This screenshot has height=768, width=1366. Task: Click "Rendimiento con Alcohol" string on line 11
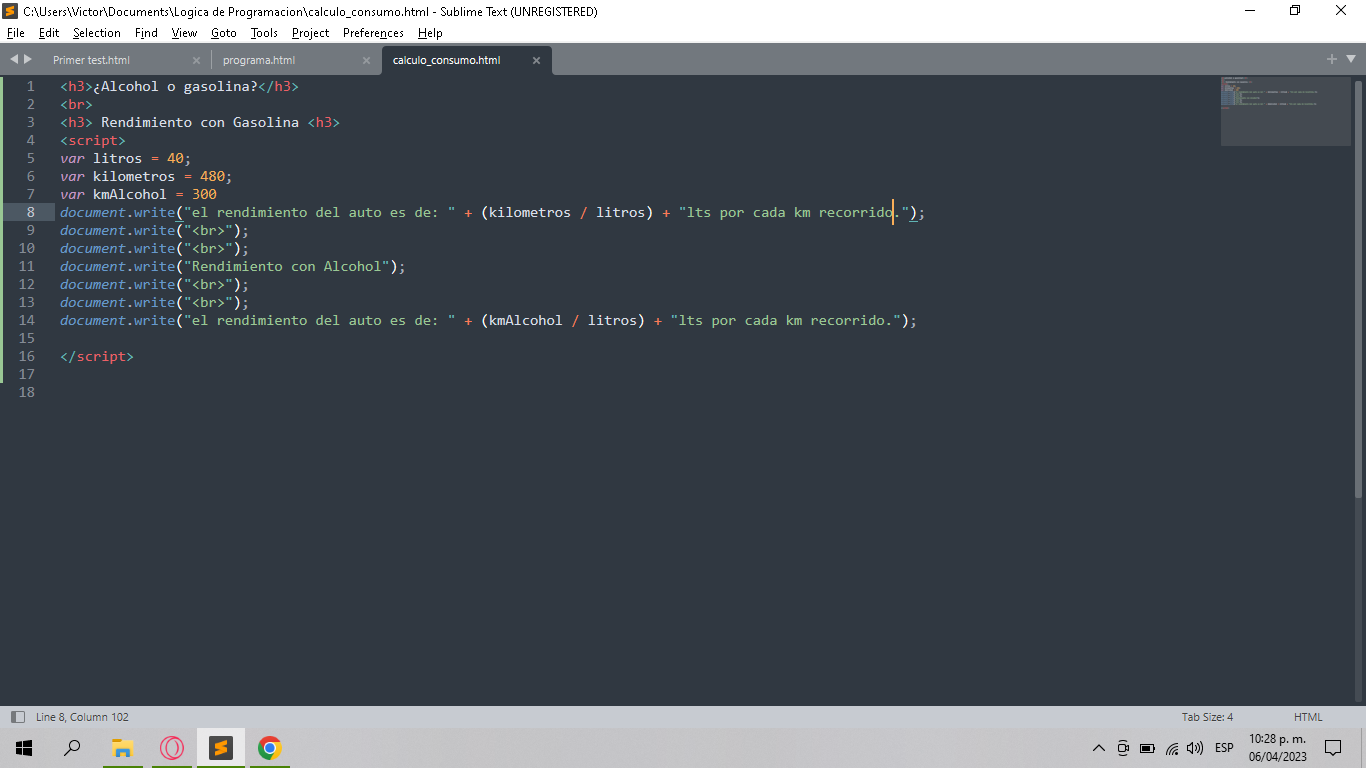tap(287, 266)
